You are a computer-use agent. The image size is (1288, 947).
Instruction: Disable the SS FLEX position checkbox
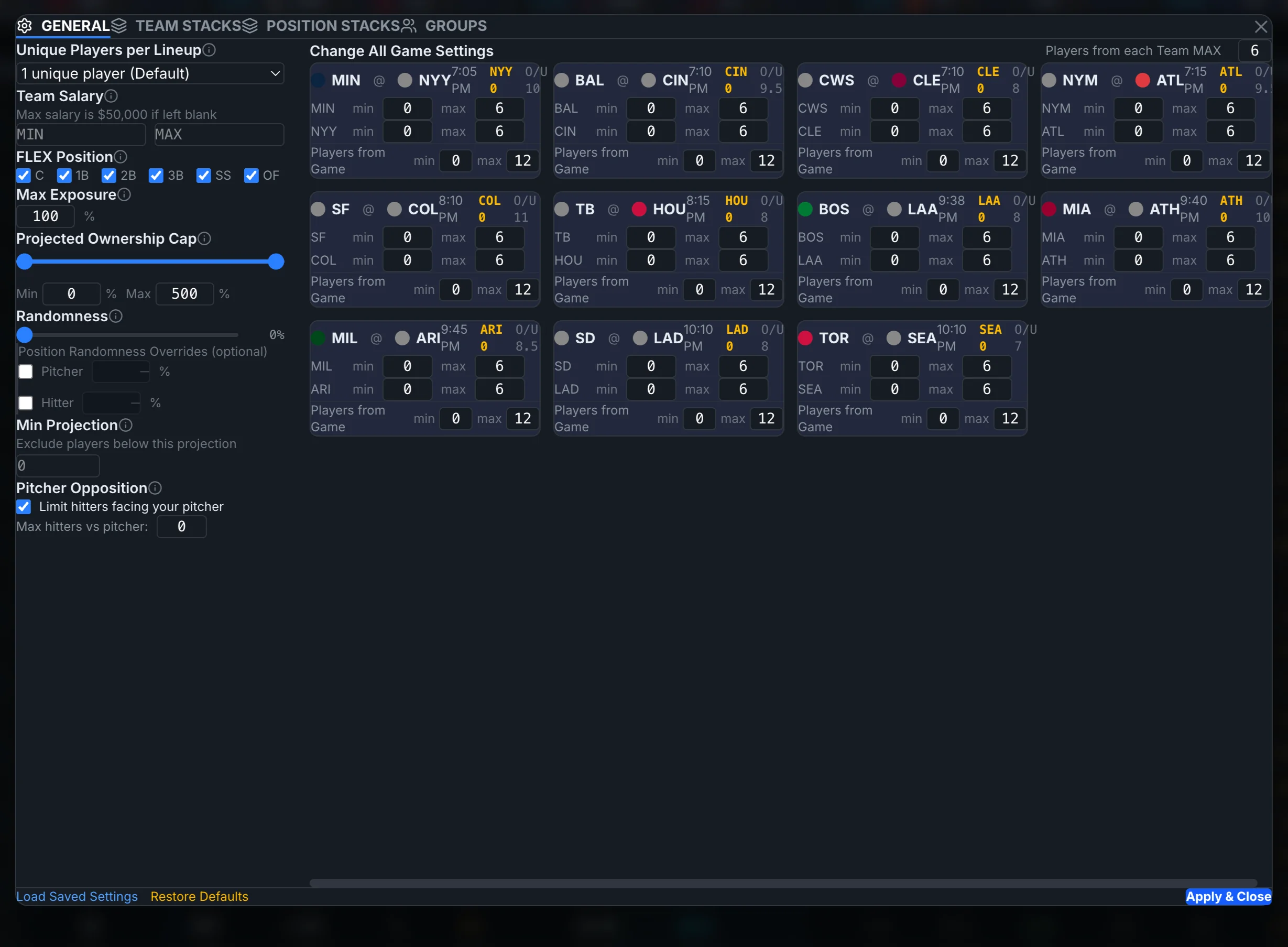click(203, 176)
